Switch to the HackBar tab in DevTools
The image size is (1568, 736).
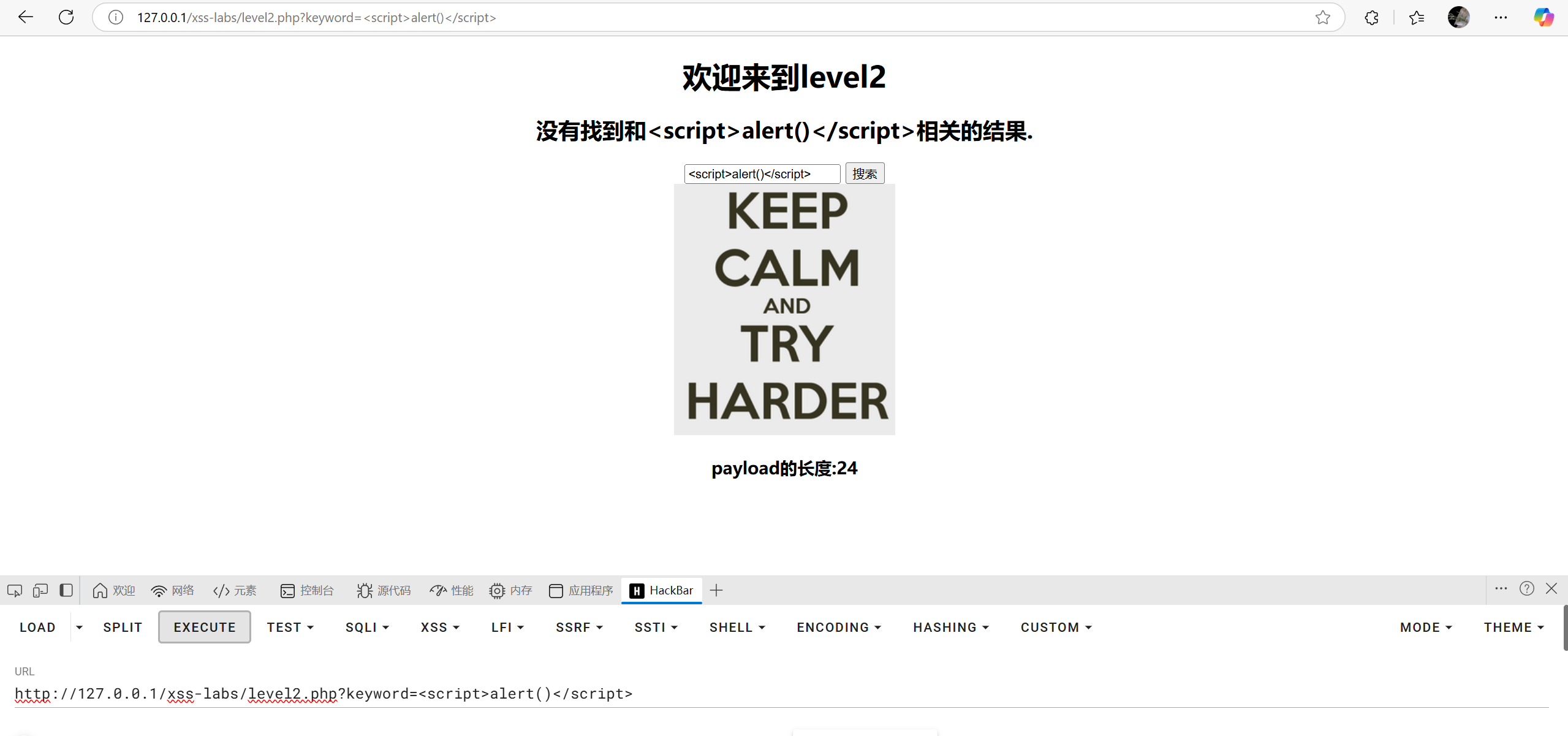[x=661, y=590]
